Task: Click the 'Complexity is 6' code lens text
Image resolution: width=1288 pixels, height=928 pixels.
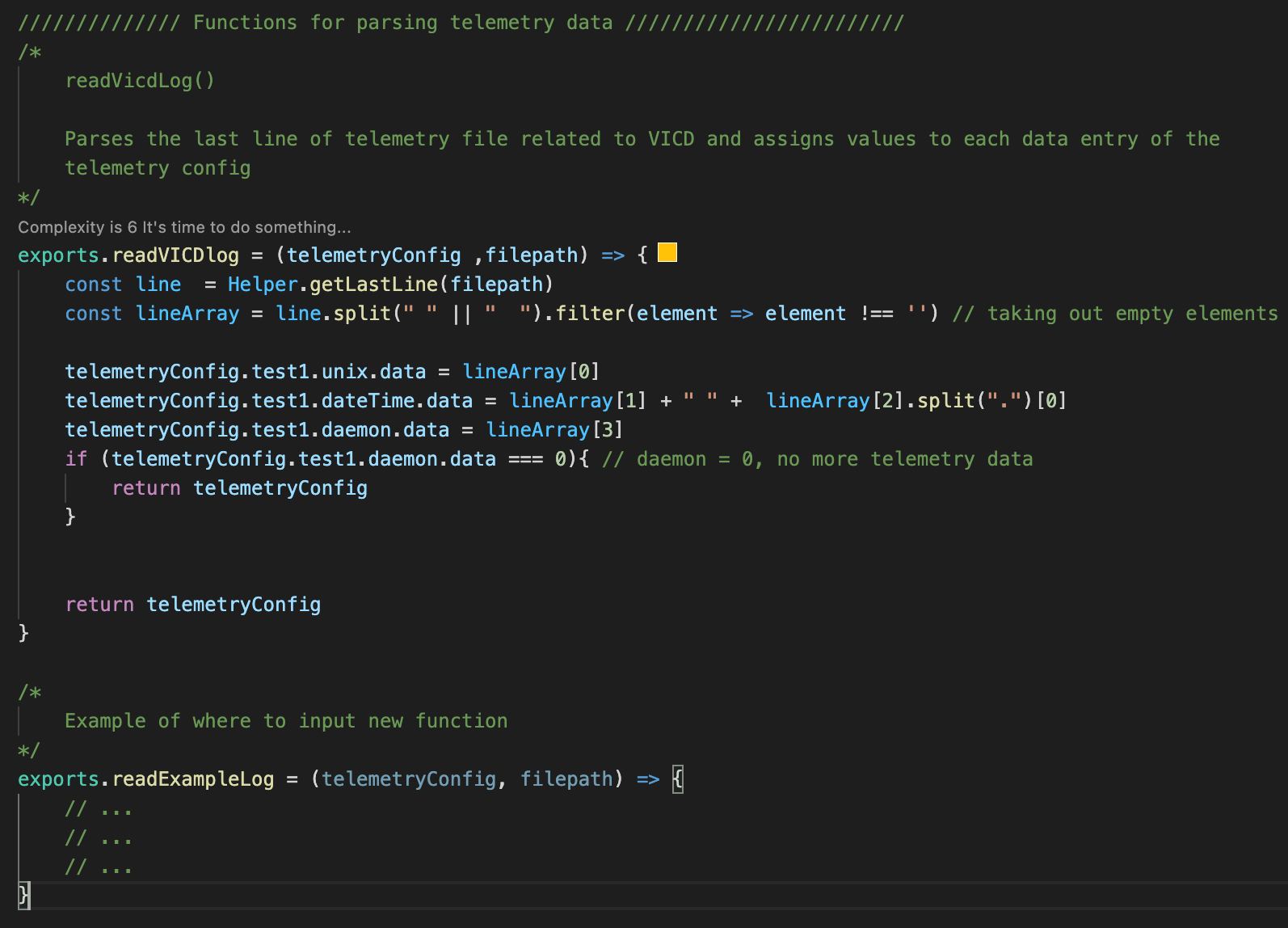Action: (184, 227)
